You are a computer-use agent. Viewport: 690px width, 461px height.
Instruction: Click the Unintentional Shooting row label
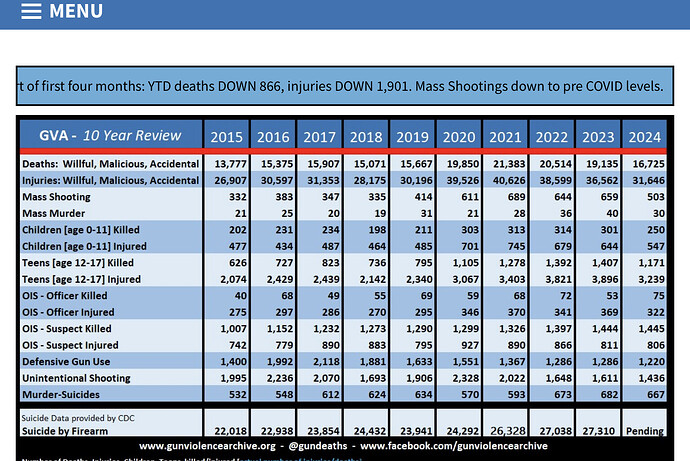(76, 378)
